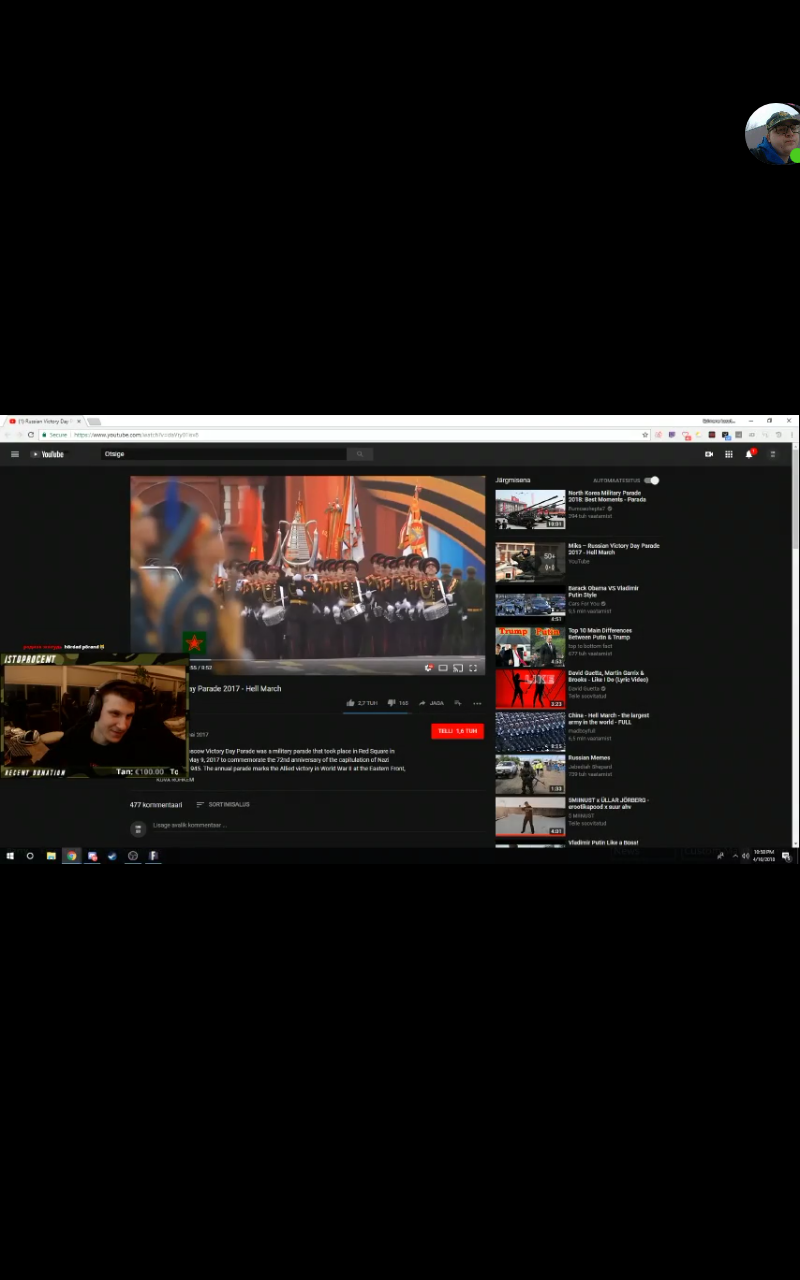
Task: Open the action center notification icon
Action: click(x=787, y=856)
